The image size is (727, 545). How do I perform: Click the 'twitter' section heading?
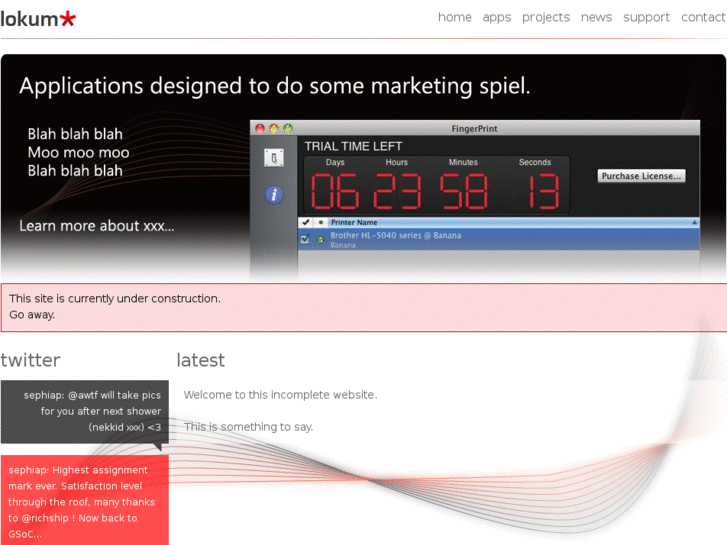[31, 360]
